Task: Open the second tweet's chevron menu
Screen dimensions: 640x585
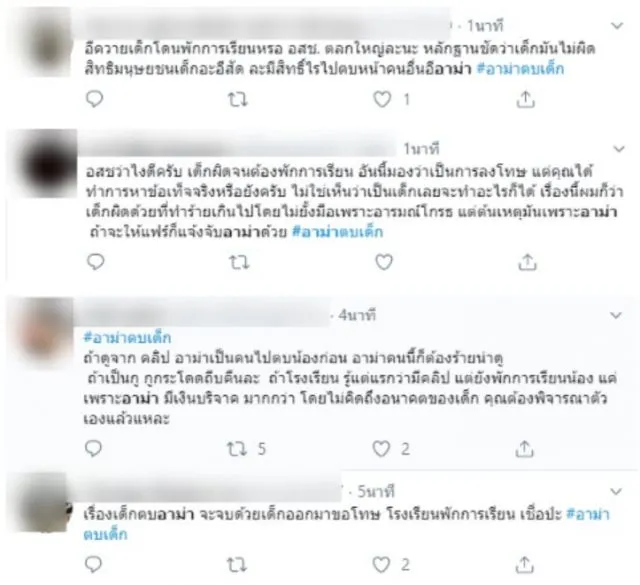Action: (619, 149)
